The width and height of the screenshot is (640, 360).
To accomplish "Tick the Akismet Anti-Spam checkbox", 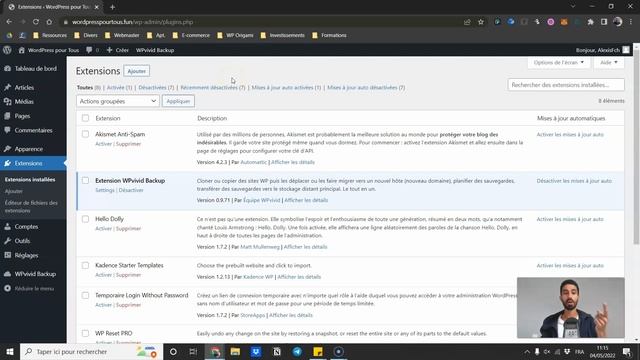I will pos(85,134).
